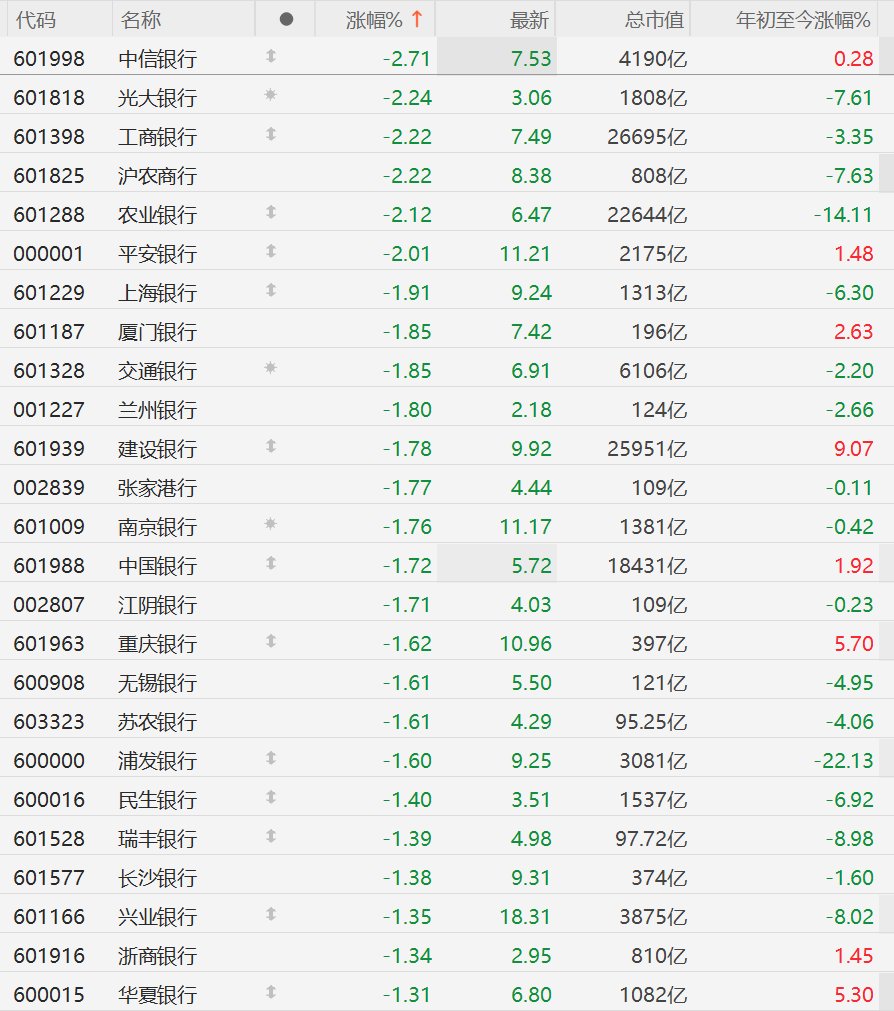Screen dimensions: 894x1011
Task: Click marker icon in 上海银行 row
Action: [271, 290]
